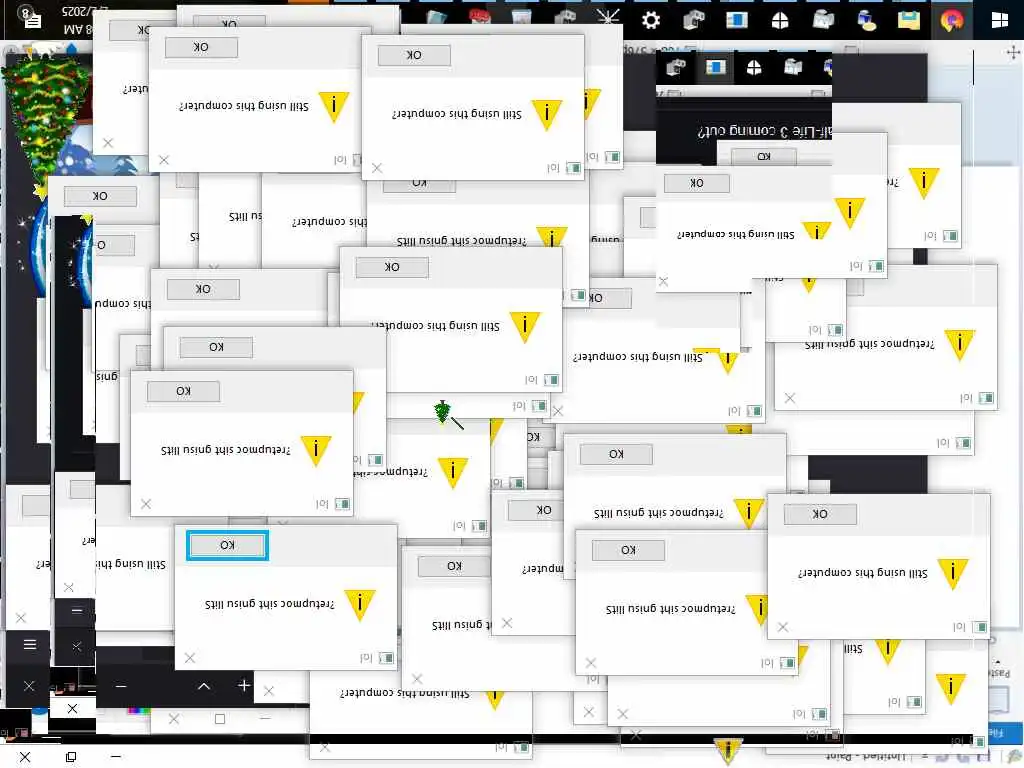1024x768 pixels.
Task: Click the restore-down overlapping-squares icon of the outermost window
Action: 71,757
